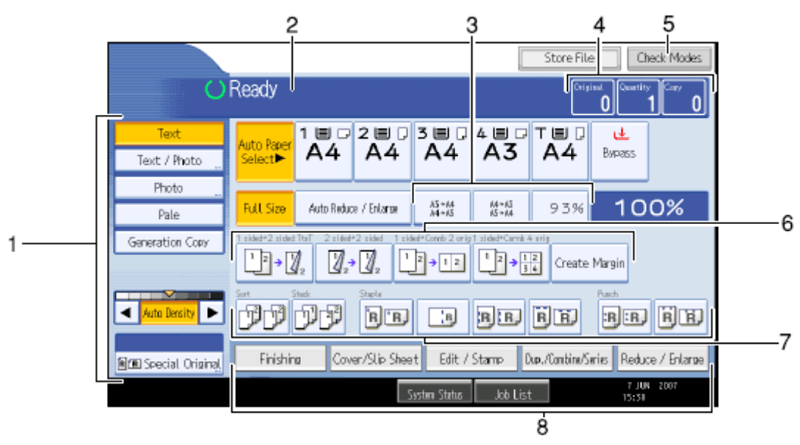Select paper tray 2 A4
This screenshot has height=445, width=800.
click(x=383, y=151)
